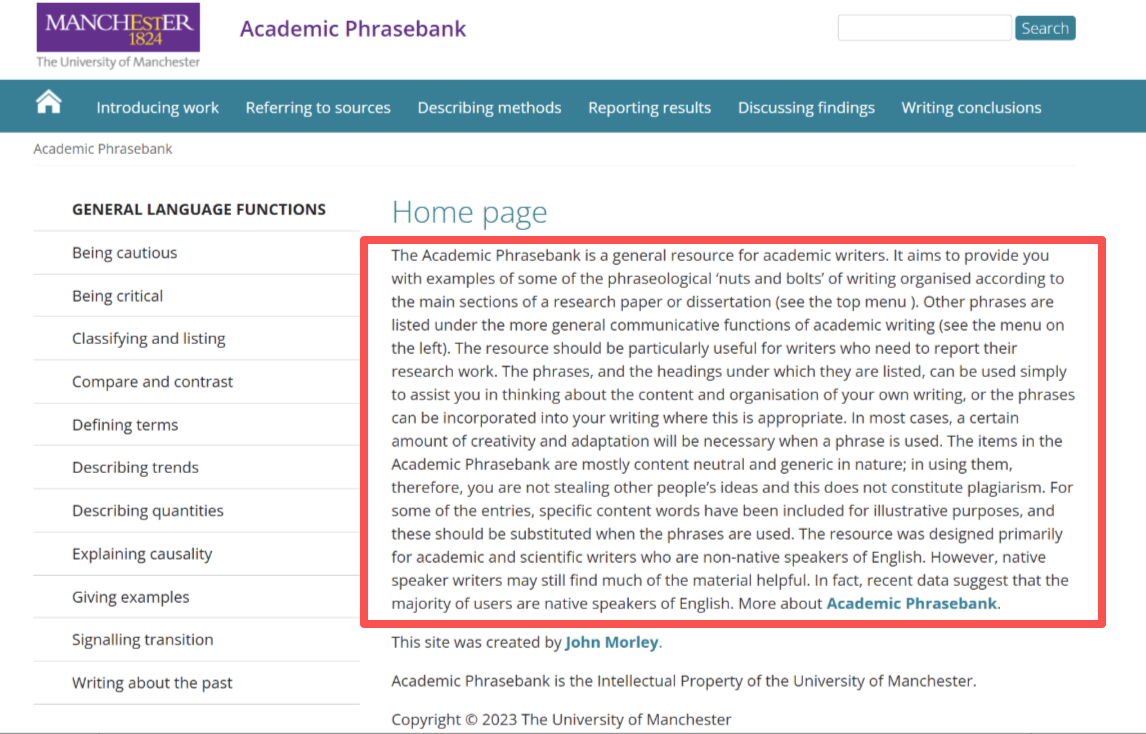Viewport: 1146px width, 734px height.
Task: Click the Academic Phrasebank breadcrumb link
Action: [x=103, y=149]
